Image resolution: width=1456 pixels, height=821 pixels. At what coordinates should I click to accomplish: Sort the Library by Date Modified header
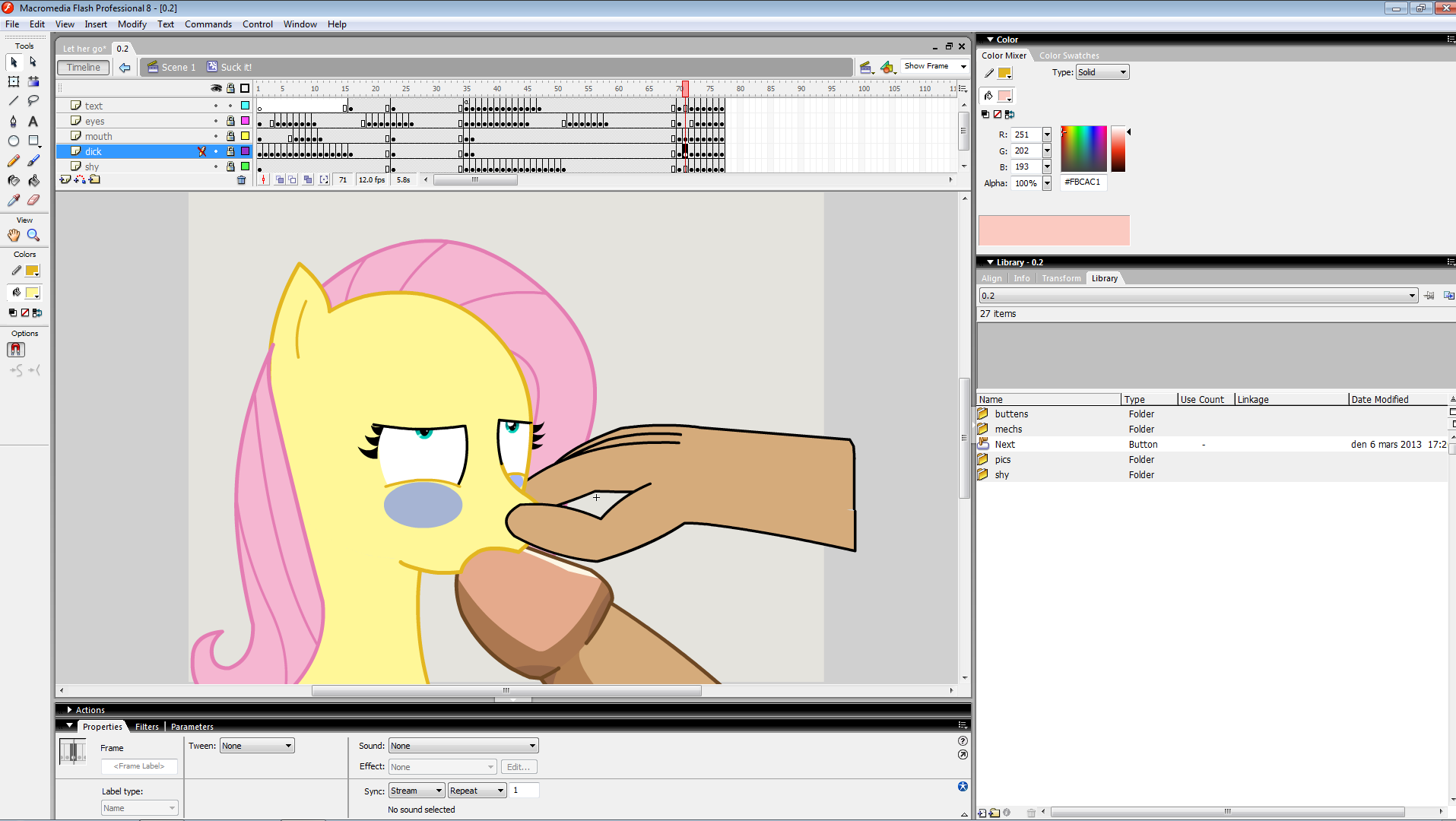(1399, 399)
